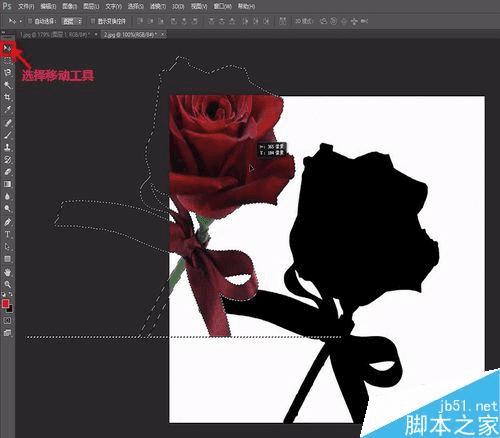Click the auto-align layers button

tap(282, 21)
